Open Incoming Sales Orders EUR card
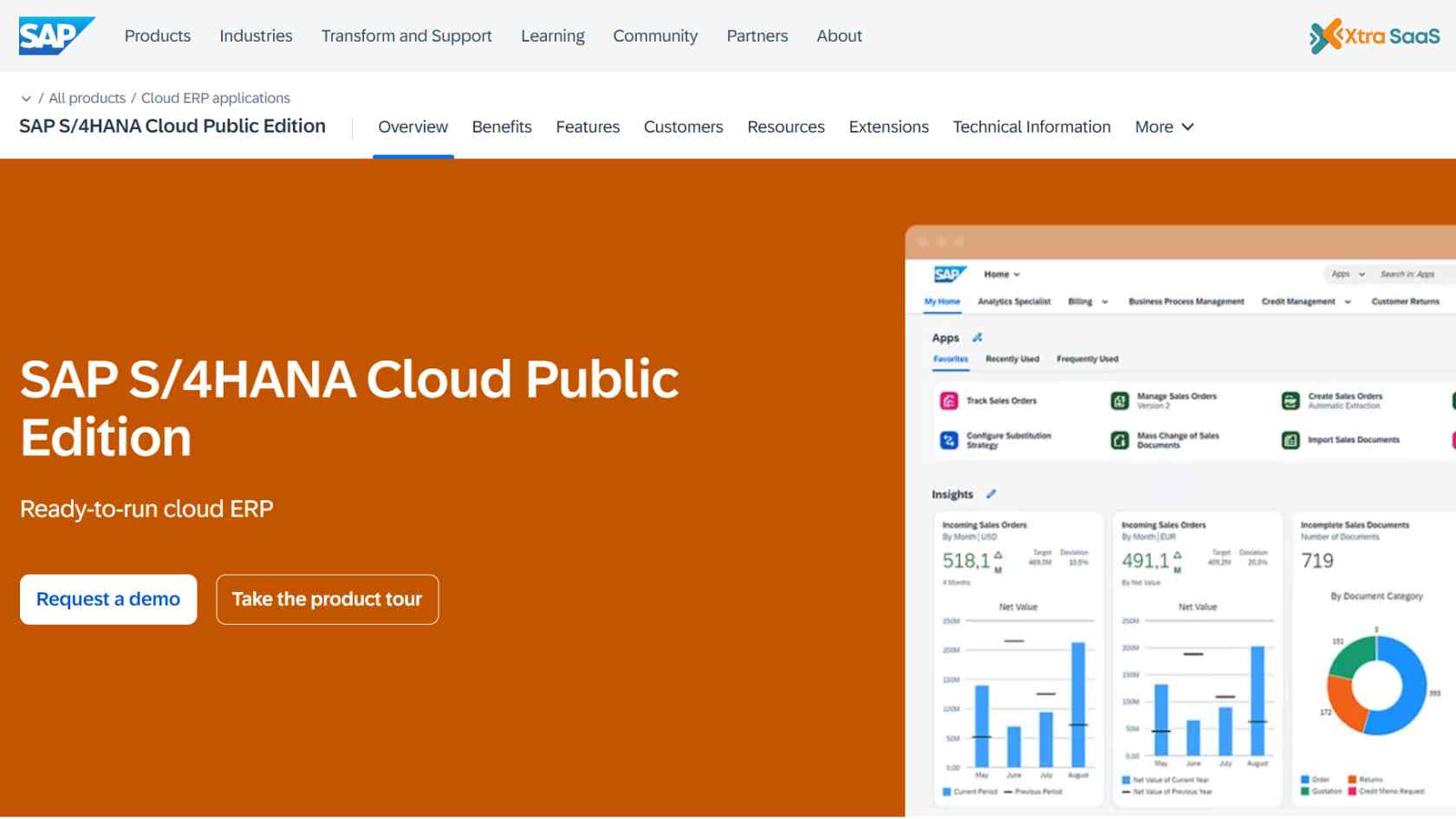 click(1196, 660)
